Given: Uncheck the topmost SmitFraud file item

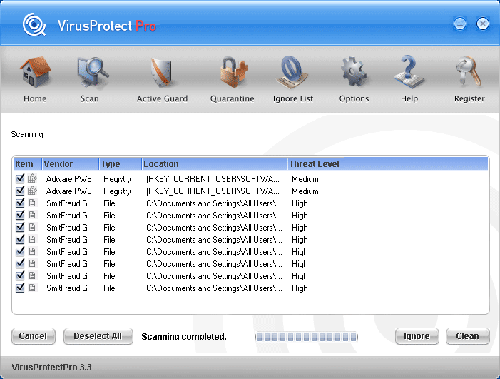Looking at the screenshot, I should [20, 203].
